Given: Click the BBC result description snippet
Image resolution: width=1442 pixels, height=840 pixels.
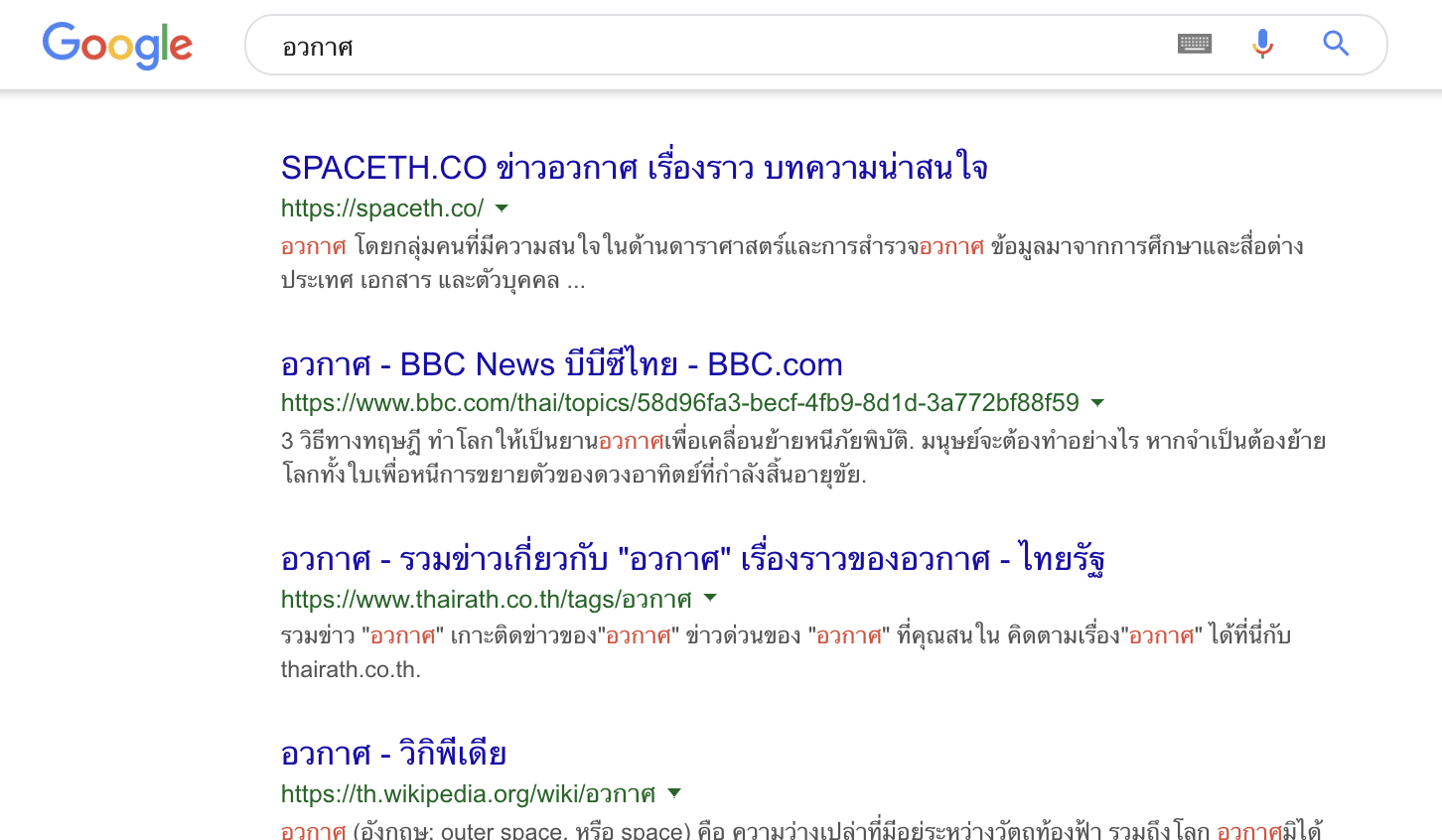Looking at the screenshot, I should tap(802, 458).
